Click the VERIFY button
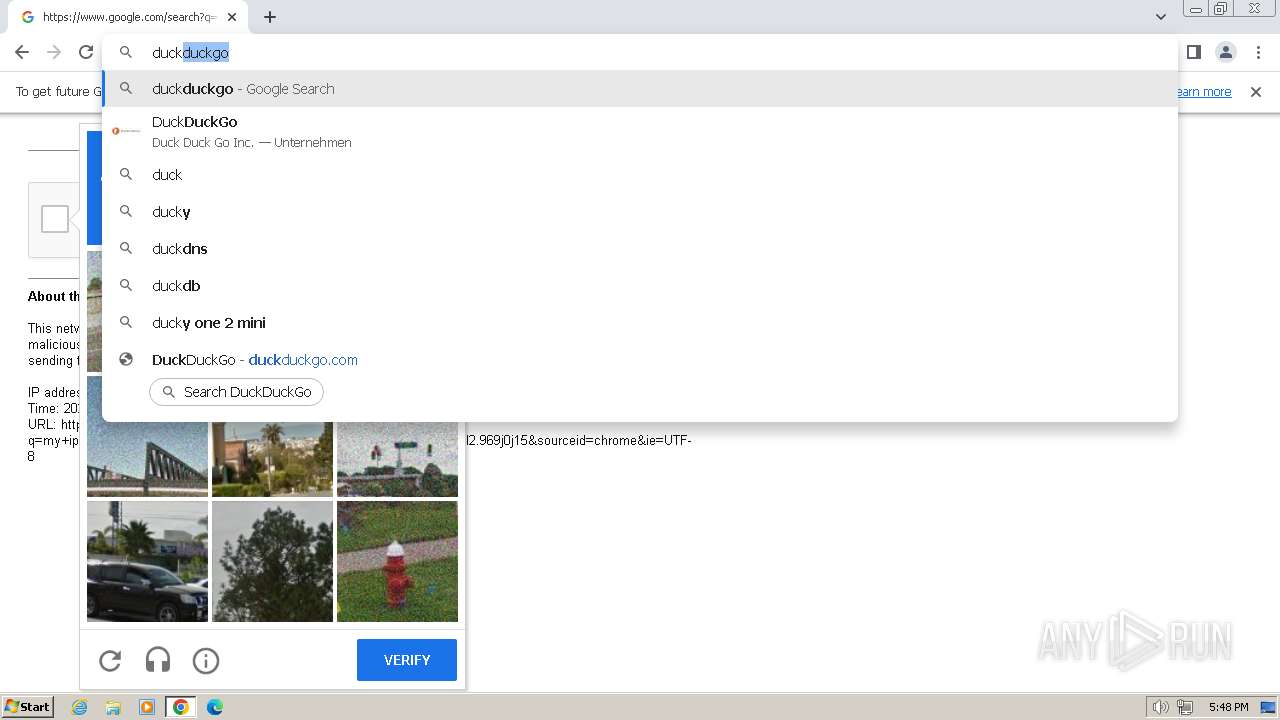Viewport: 1280px width, 720px height. (407, 660)
